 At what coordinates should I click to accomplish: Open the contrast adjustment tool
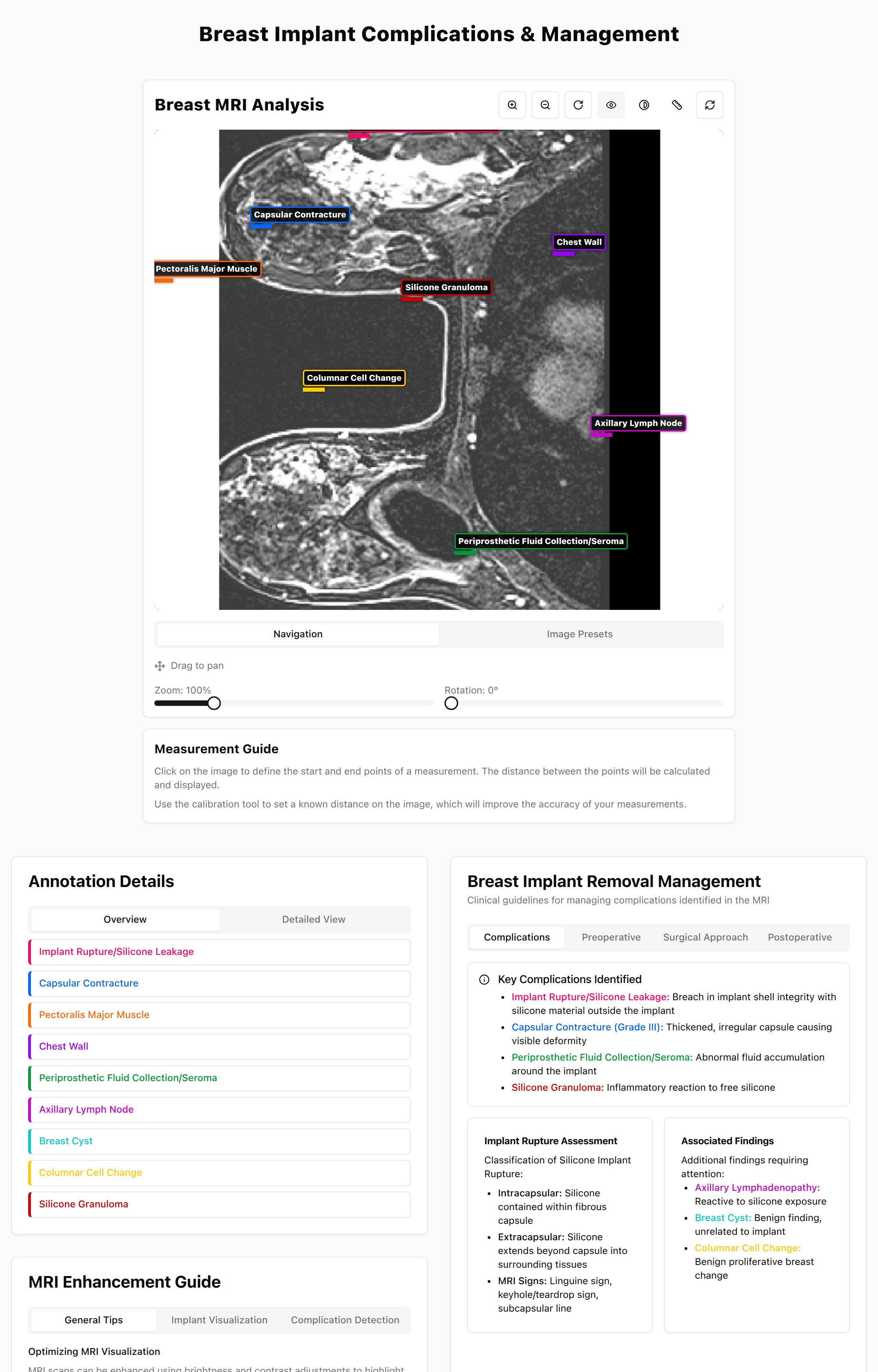(644, 105)
